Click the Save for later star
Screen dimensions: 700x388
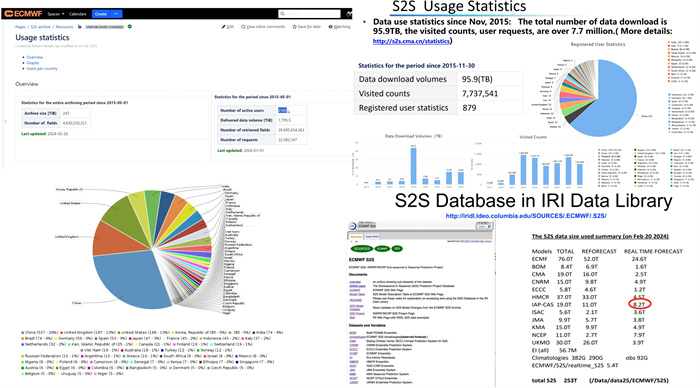[294, 27]
